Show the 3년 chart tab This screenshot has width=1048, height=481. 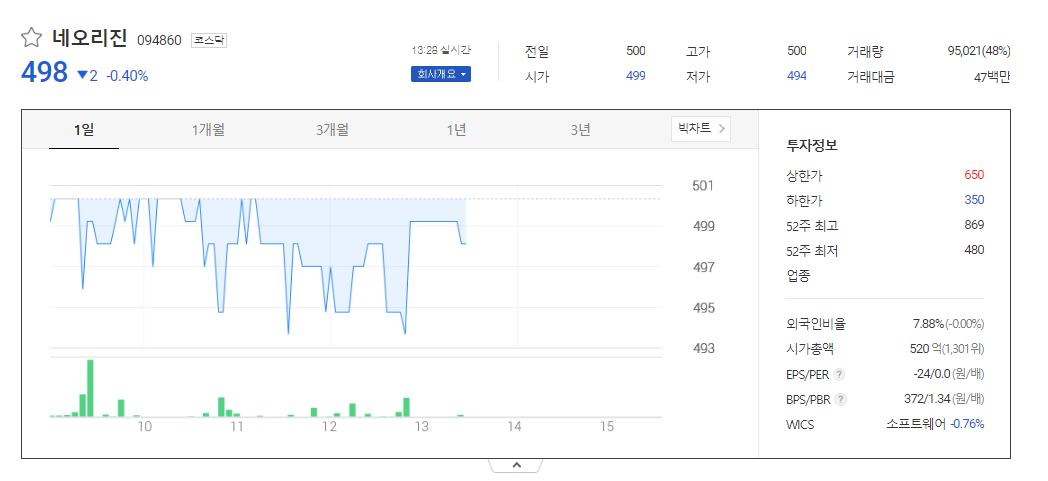coord(580,130)
